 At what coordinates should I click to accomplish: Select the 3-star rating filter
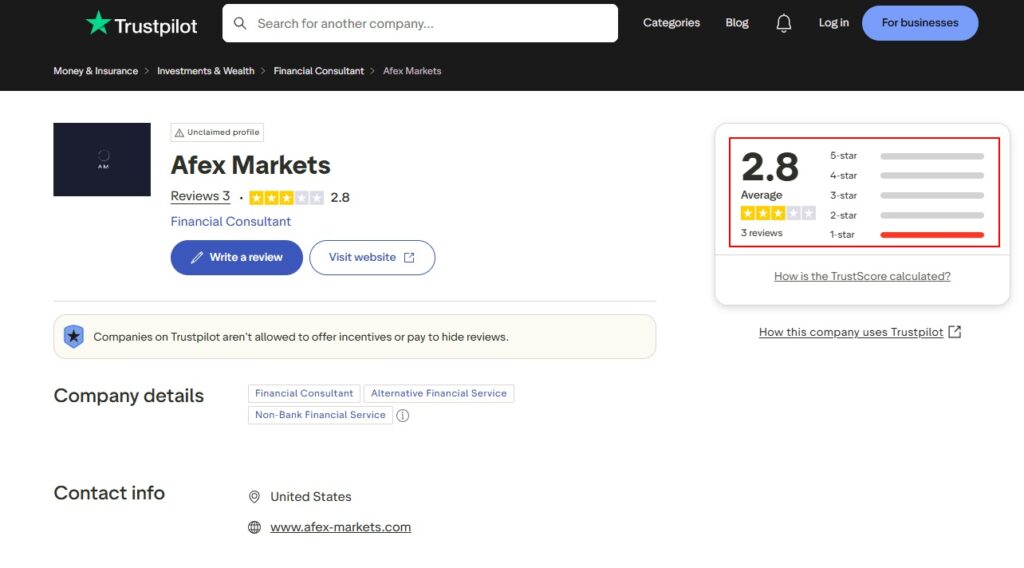(x=931, y=196)
